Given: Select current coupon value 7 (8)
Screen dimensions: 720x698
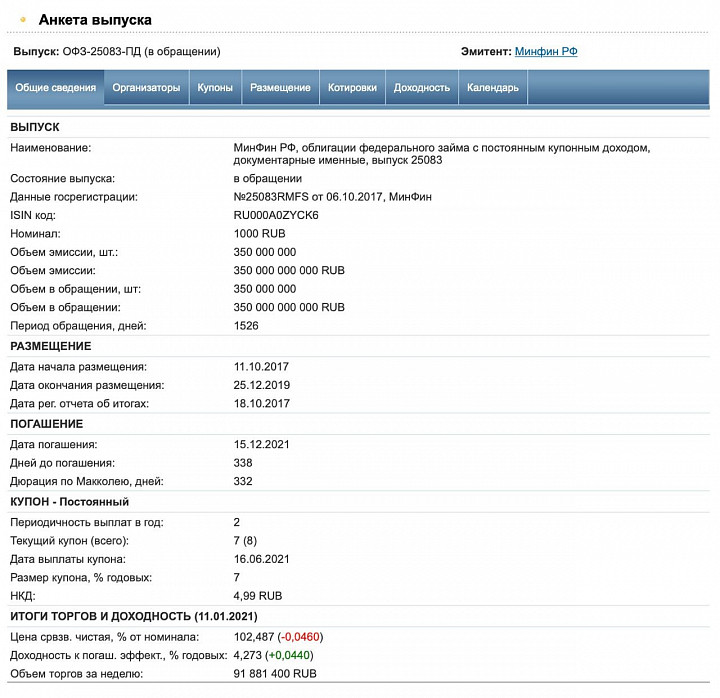Looking at the screenshot, I should [x=245, y=540].
